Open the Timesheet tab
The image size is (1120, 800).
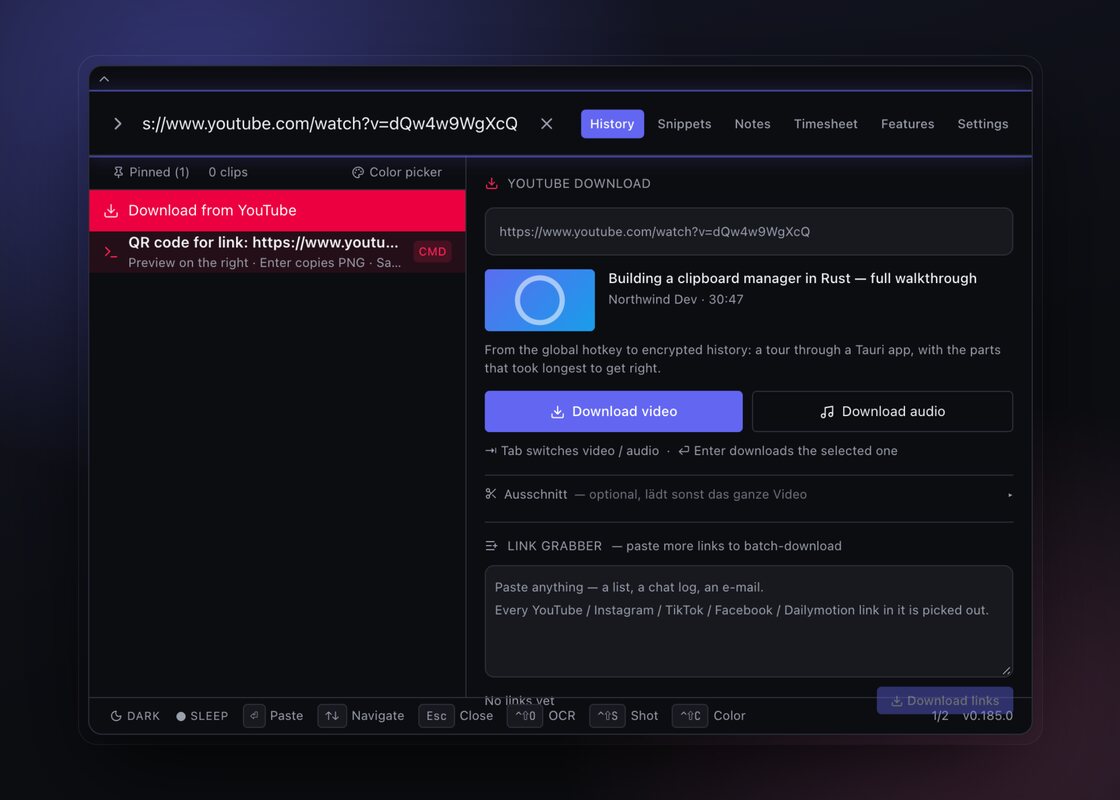(x=826, y=124)
